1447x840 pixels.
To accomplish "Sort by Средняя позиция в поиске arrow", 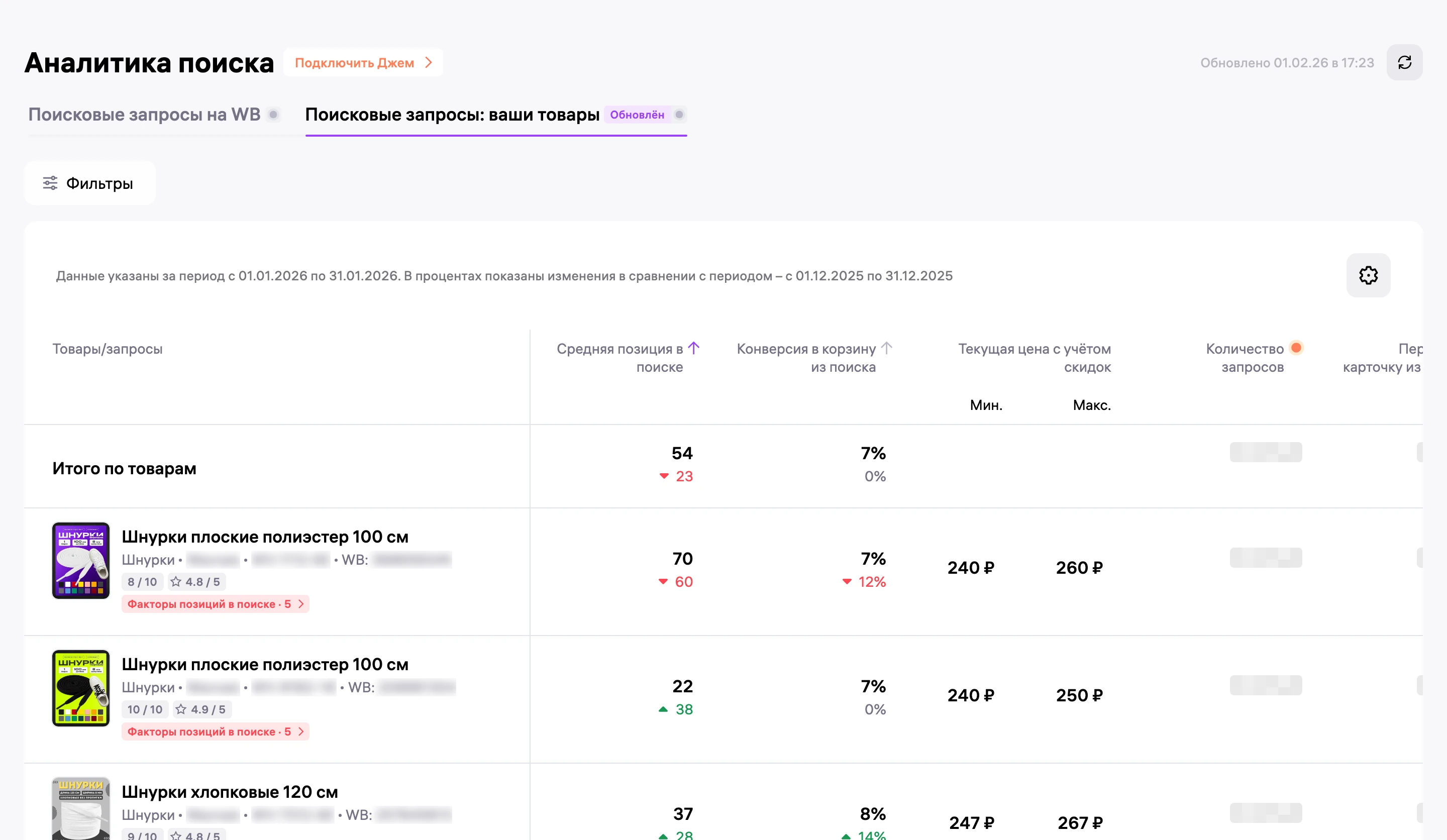I will [694, 348].
